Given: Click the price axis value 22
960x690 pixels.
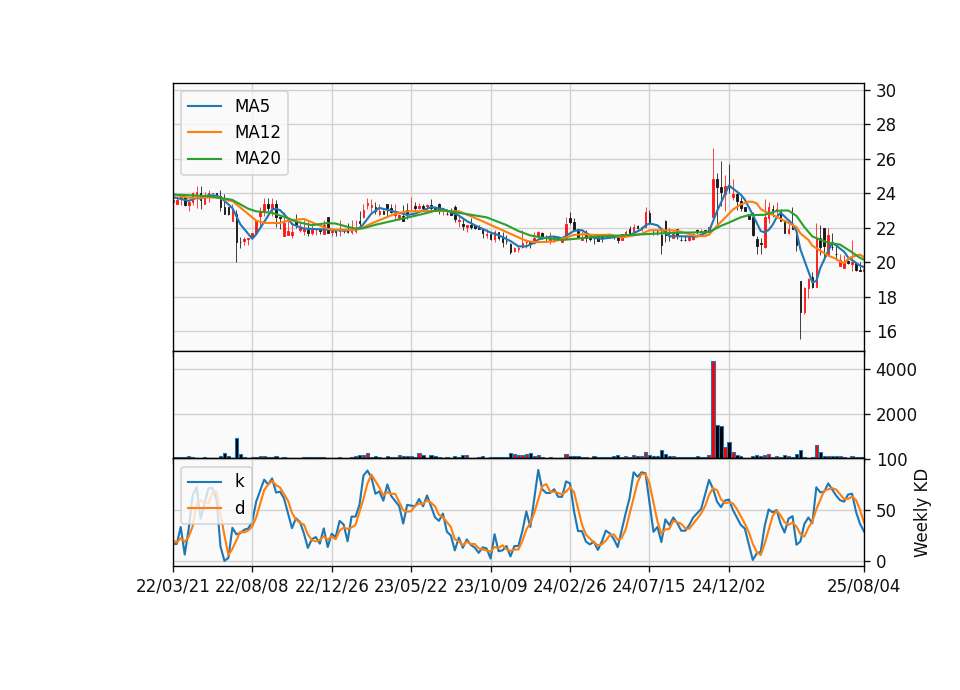Looking at the screenshot, I should tap(885, 228).
